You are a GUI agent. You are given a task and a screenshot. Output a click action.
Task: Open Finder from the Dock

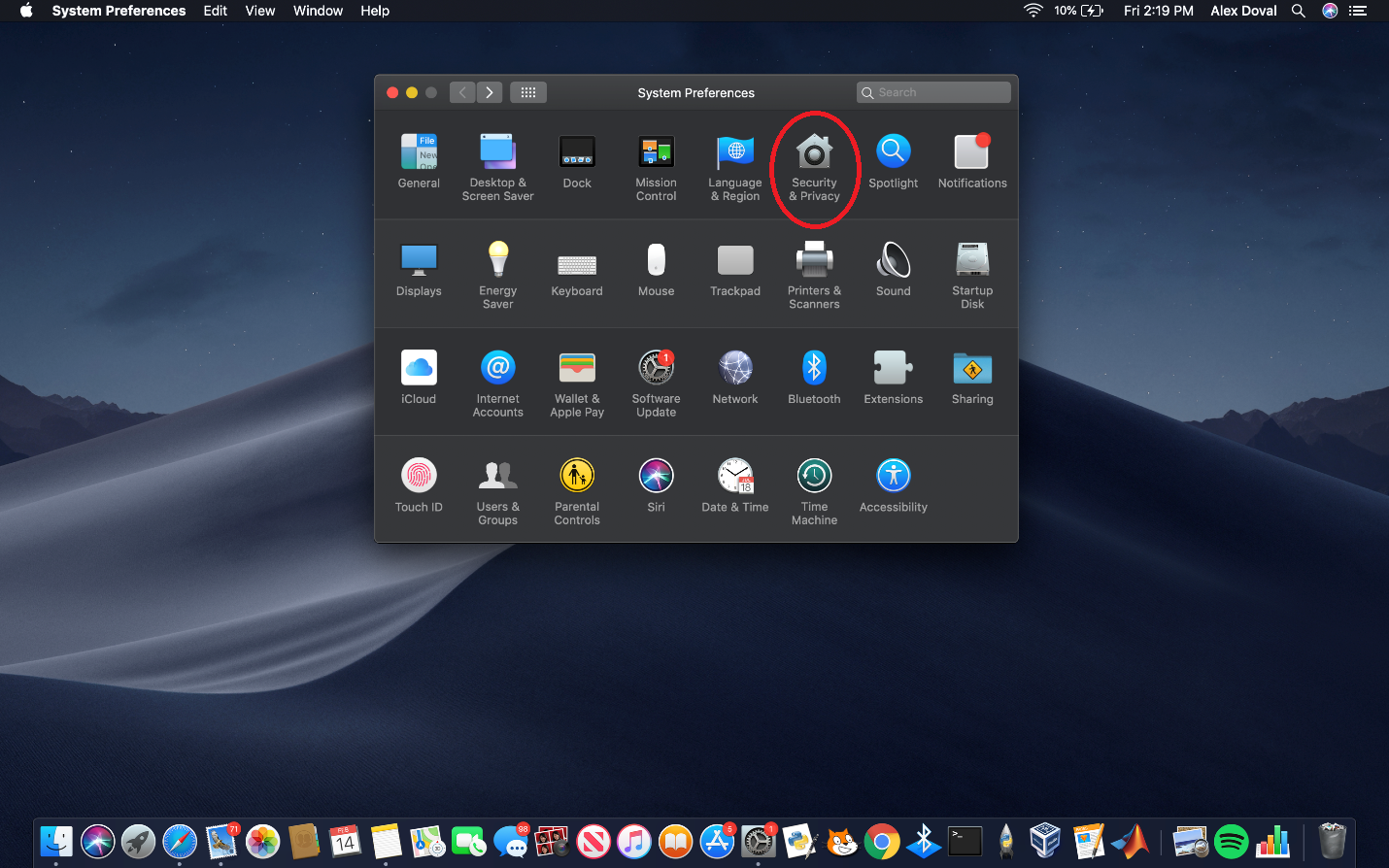56,841
